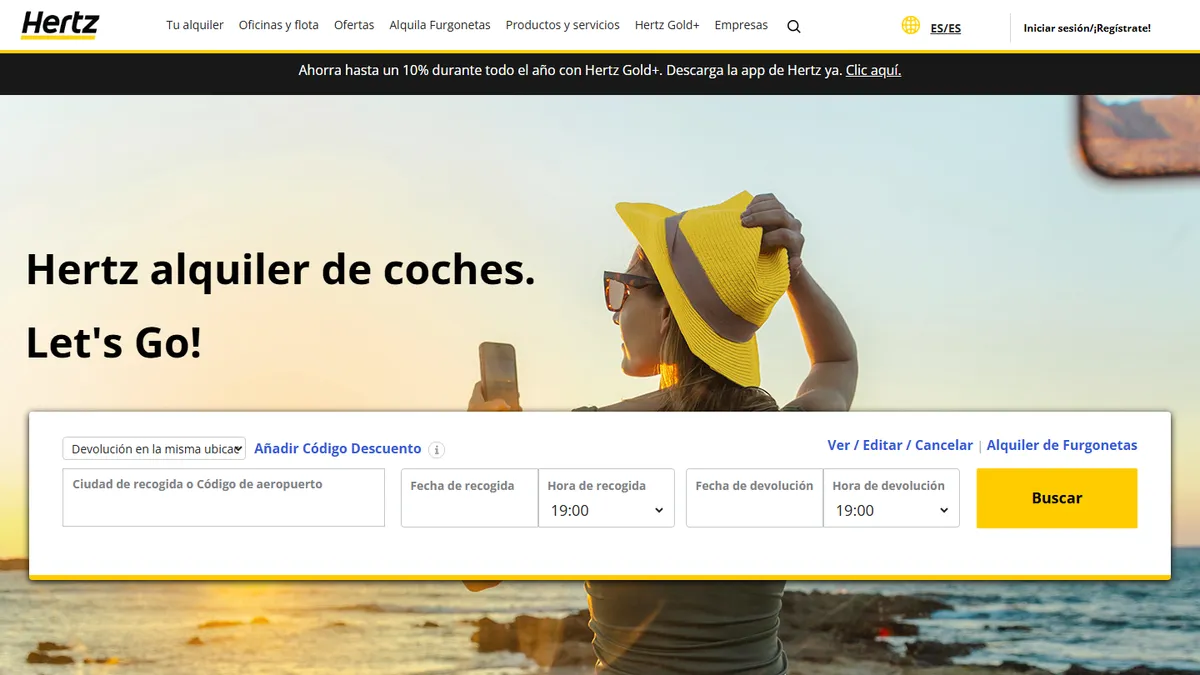Image resolution: width=1200 pixels, height=675 pixels.
Task: Click Añadir Código Descuento link
Action: pos(338,449)
